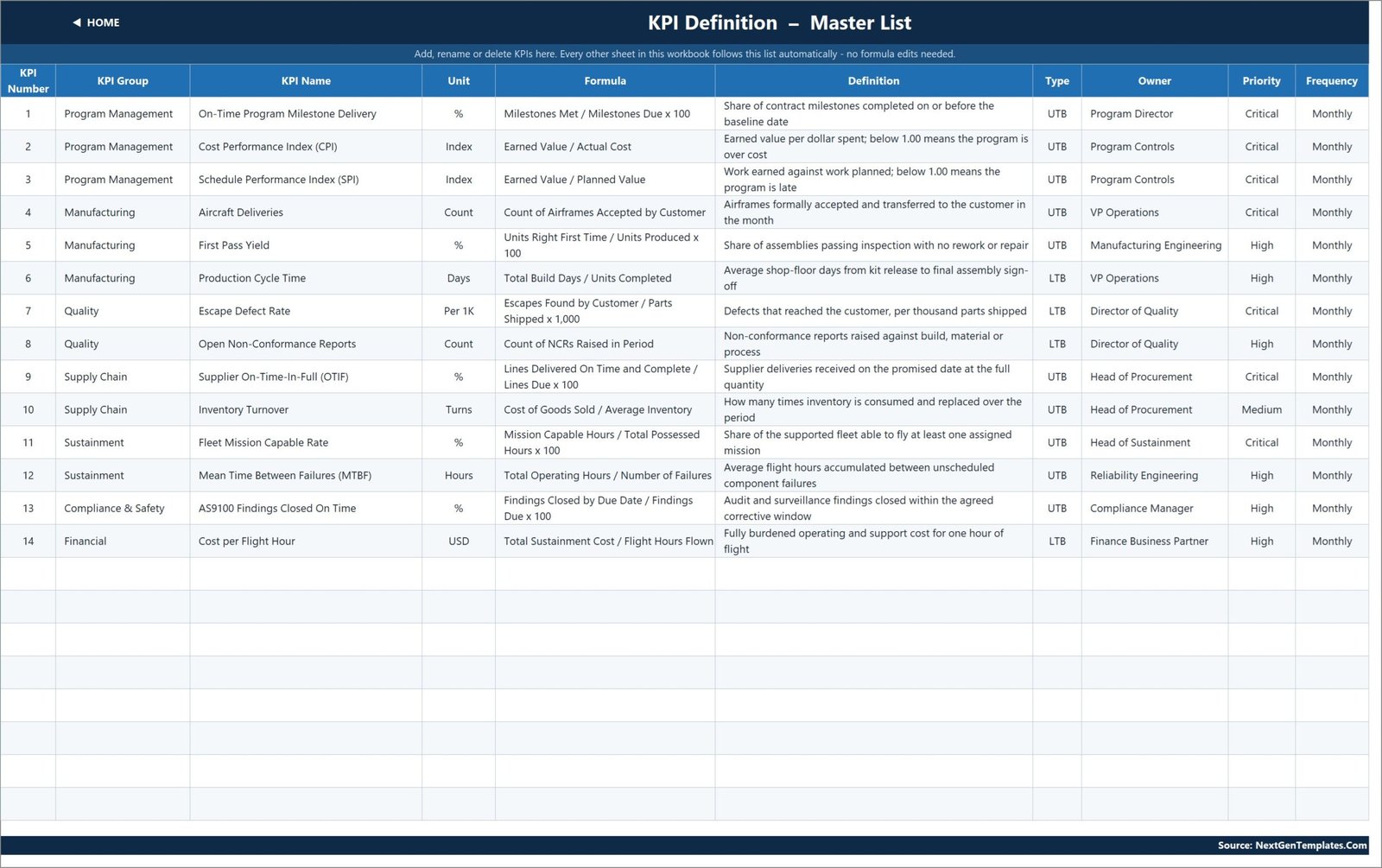The height and width of the screenshot is (868, 1382).
Task: Select the Priority column header
Action: 1261,80
